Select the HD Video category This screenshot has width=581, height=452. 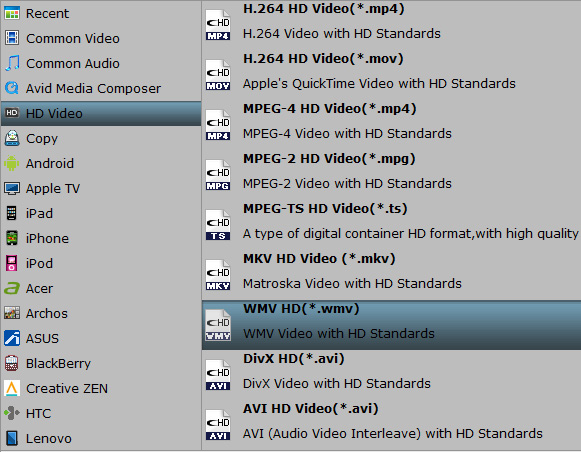pos(101,113)
